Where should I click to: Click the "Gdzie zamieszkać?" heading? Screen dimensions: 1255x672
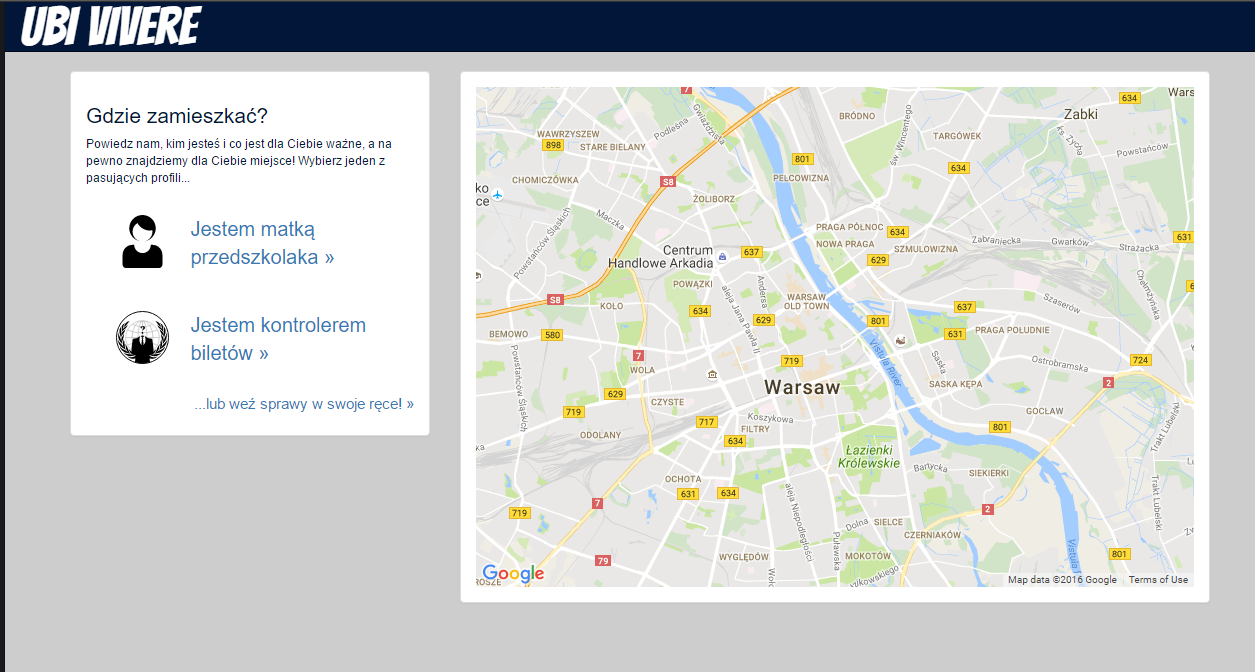pos(177,116)
